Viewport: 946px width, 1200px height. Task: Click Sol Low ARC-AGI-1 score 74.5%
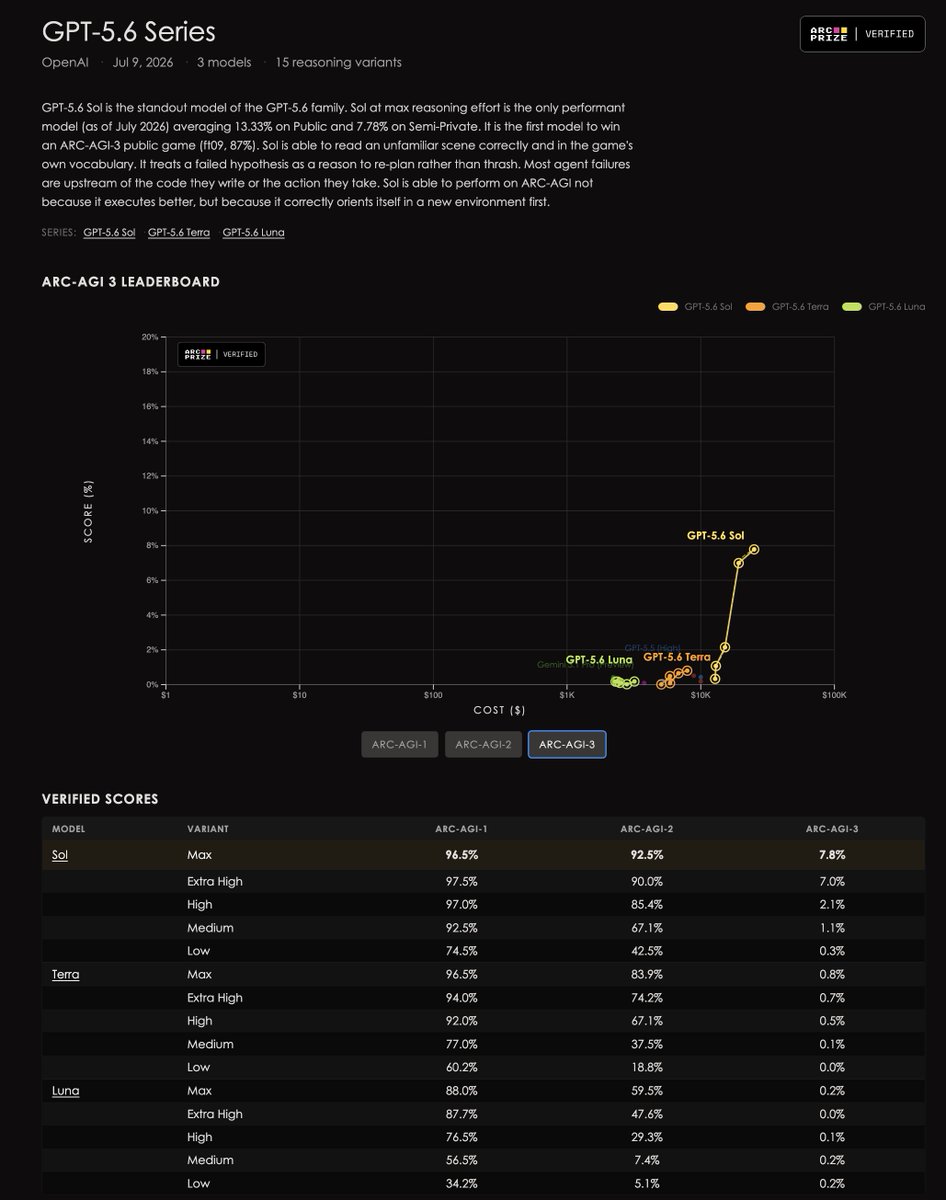tap(461, 951)
